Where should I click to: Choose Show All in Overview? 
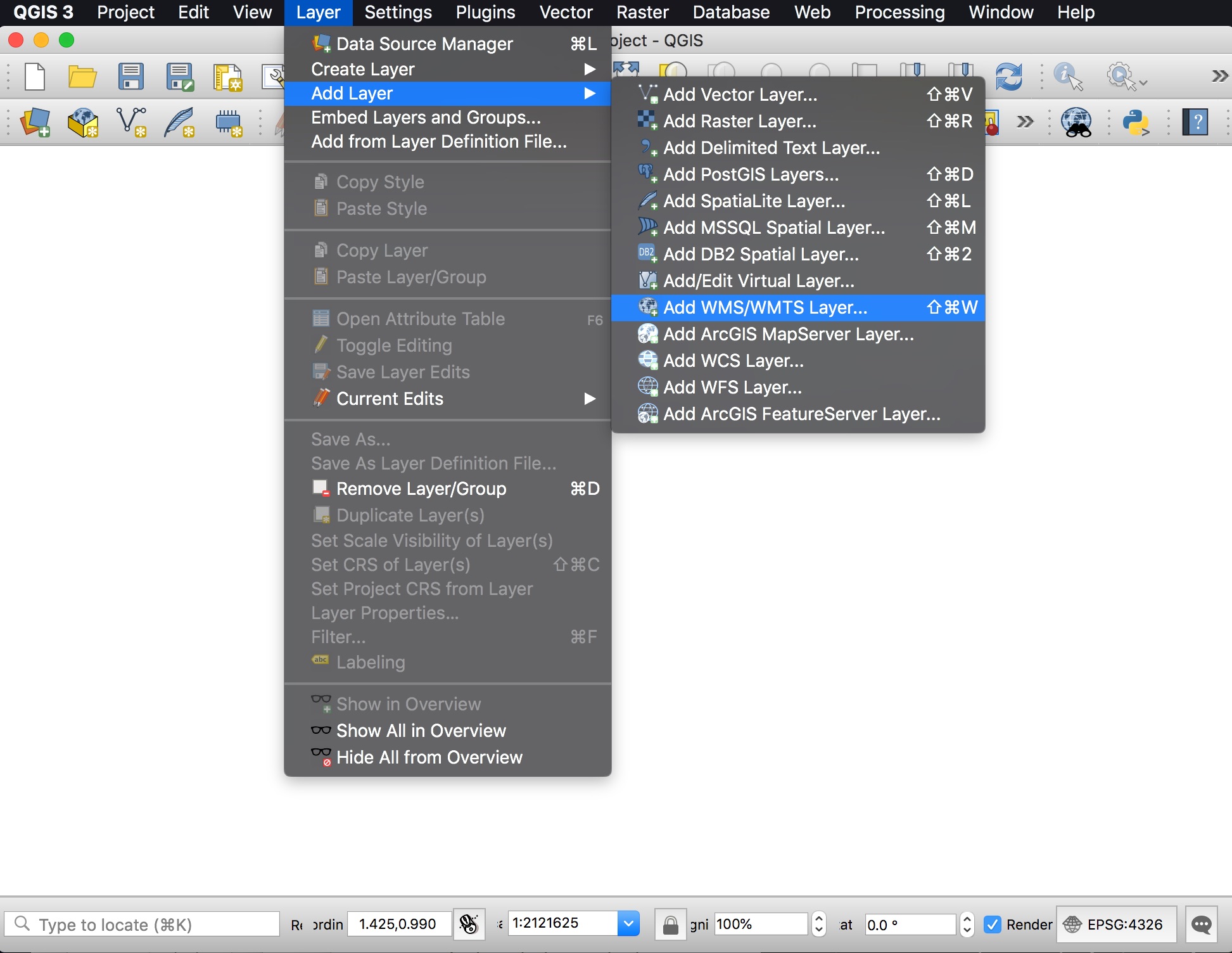tap(448, 731)
